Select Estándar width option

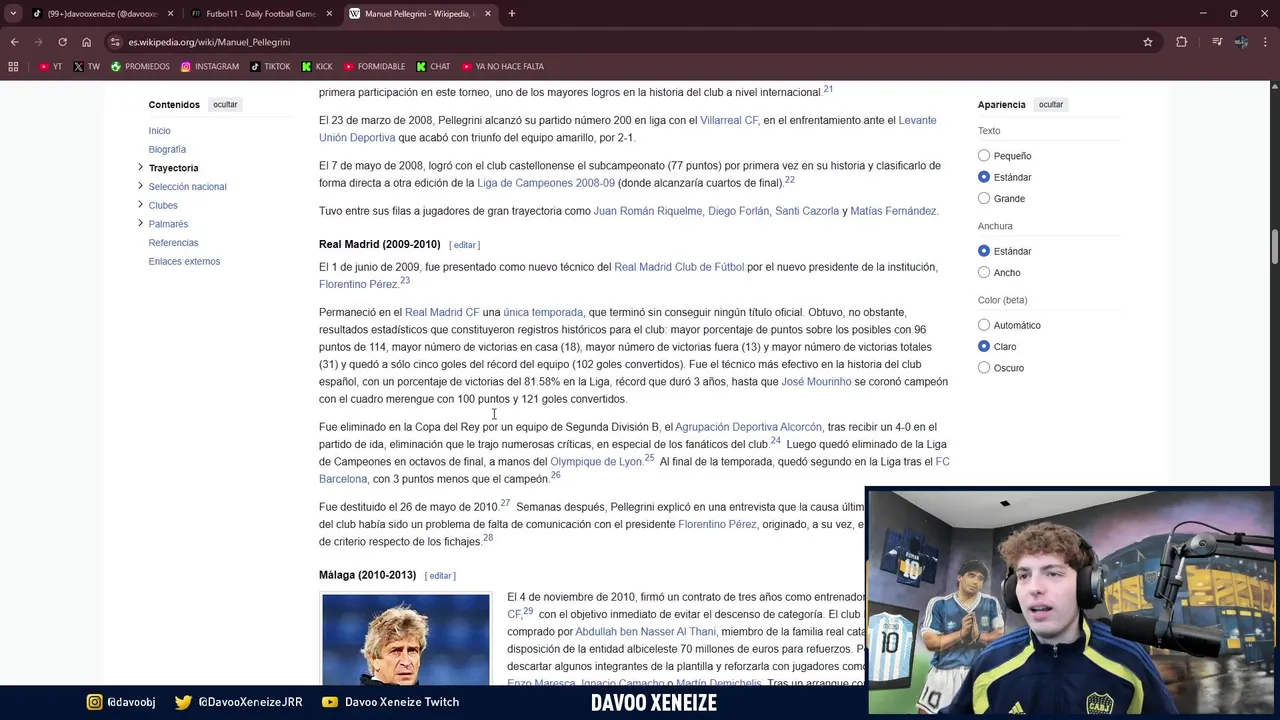pyautogui.click(x=984, y=251)
